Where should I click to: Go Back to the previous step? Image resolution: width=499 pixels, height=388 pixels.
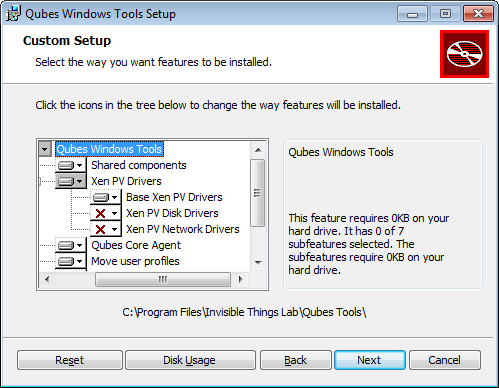[x=296, y=360]
